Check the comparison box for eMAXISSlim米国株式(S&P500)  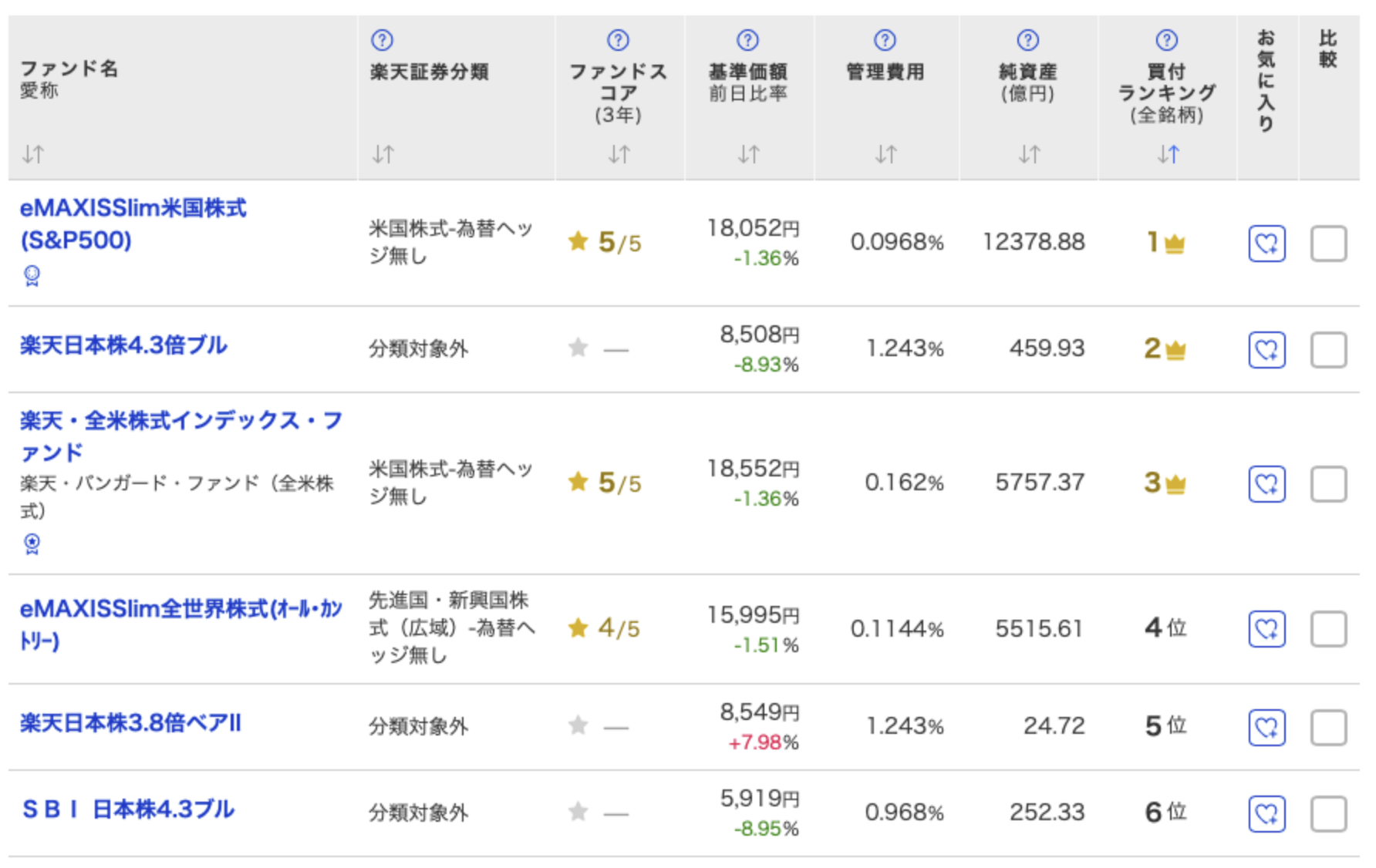click(x=1329, y=244)
